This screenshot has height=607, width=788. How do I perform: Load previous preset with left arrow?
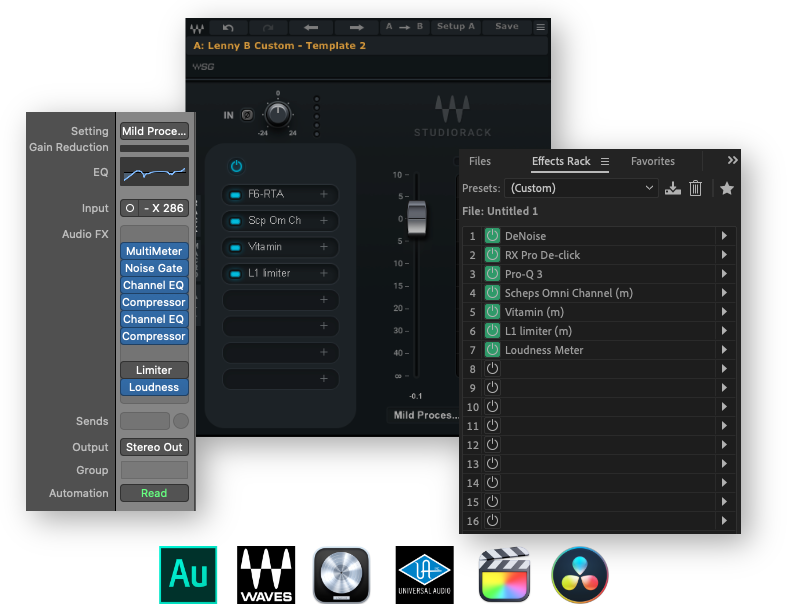311,27
